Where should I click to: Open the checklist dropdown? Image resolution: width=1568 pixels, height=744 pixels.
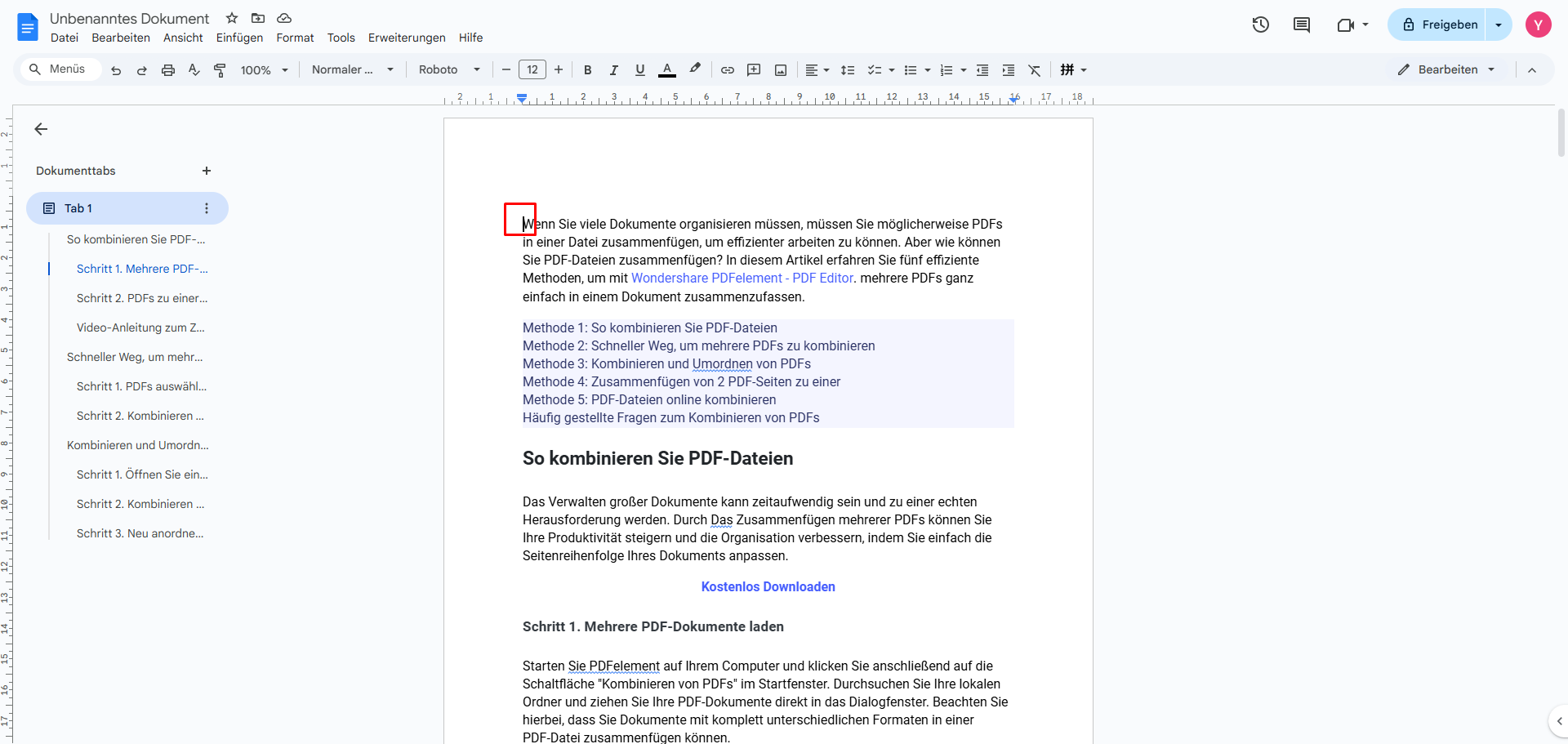(881, 70)
